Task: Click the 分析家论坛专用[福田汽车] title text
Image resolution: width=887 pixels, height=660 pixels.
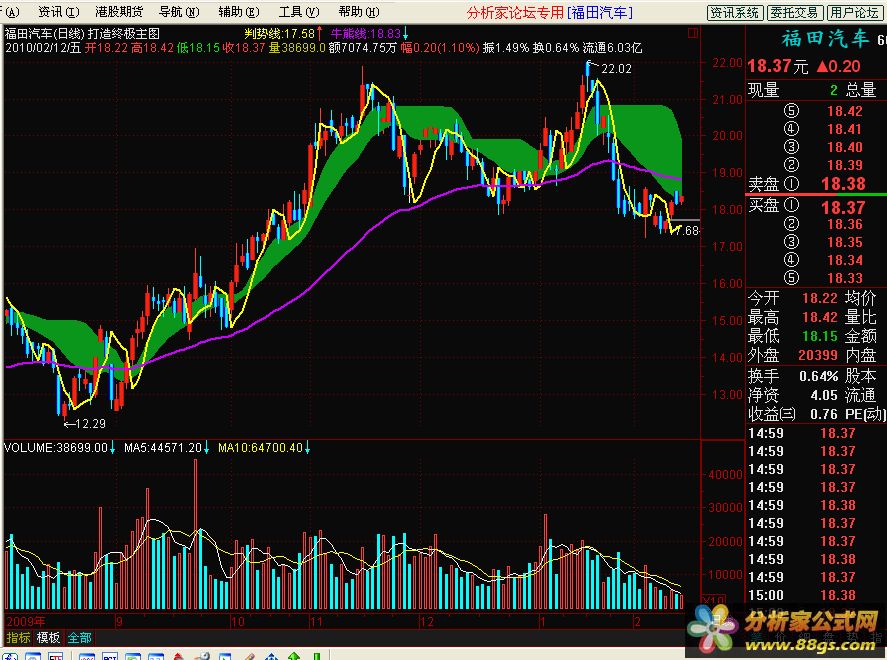Action: (549, 12)
